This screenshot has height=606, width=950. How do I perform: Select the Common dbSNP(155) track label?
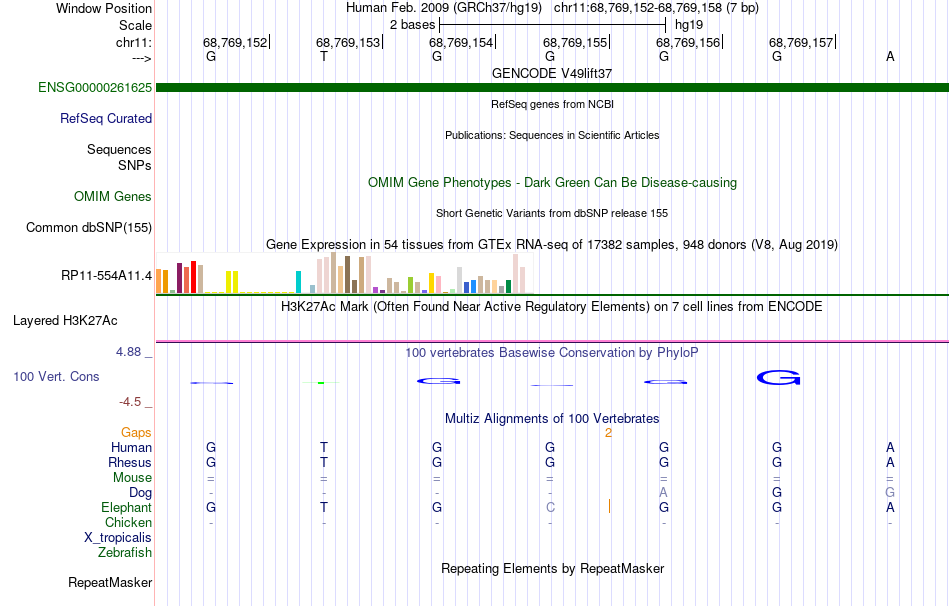tap(89, 227)
